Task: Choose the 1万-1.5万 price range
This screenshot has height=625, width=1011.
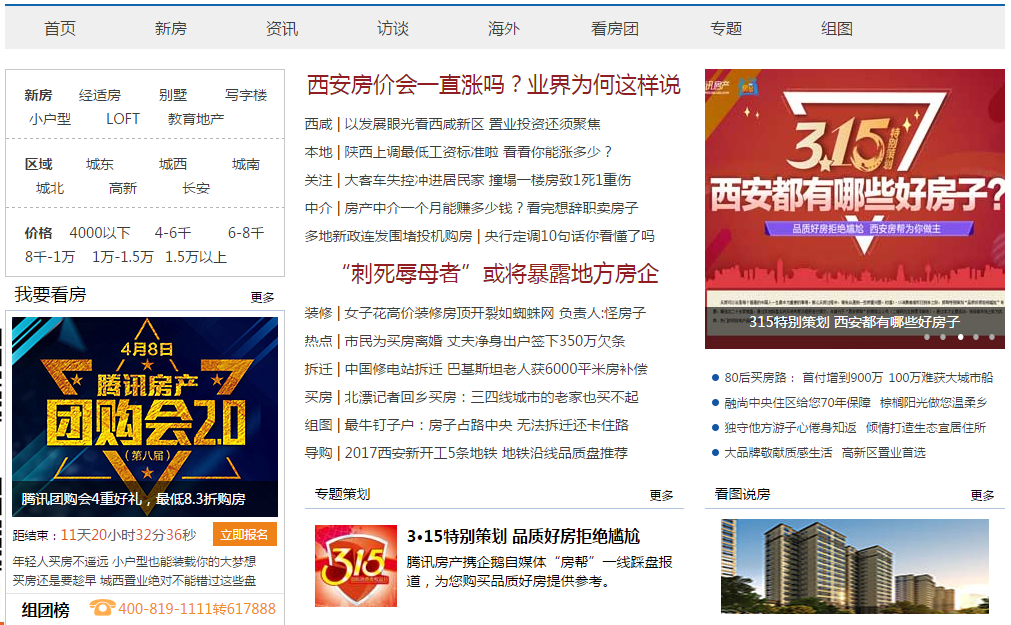Action: pos(123,257)
